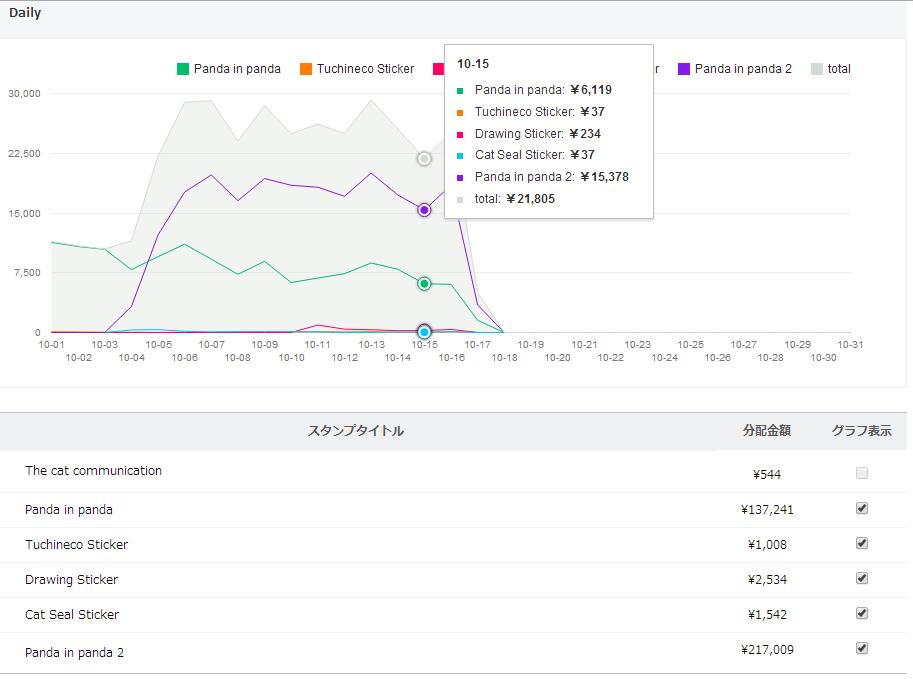Click the スタンプタイトル column header
This screenshot has height=679, width=913.
pos(356,431)
